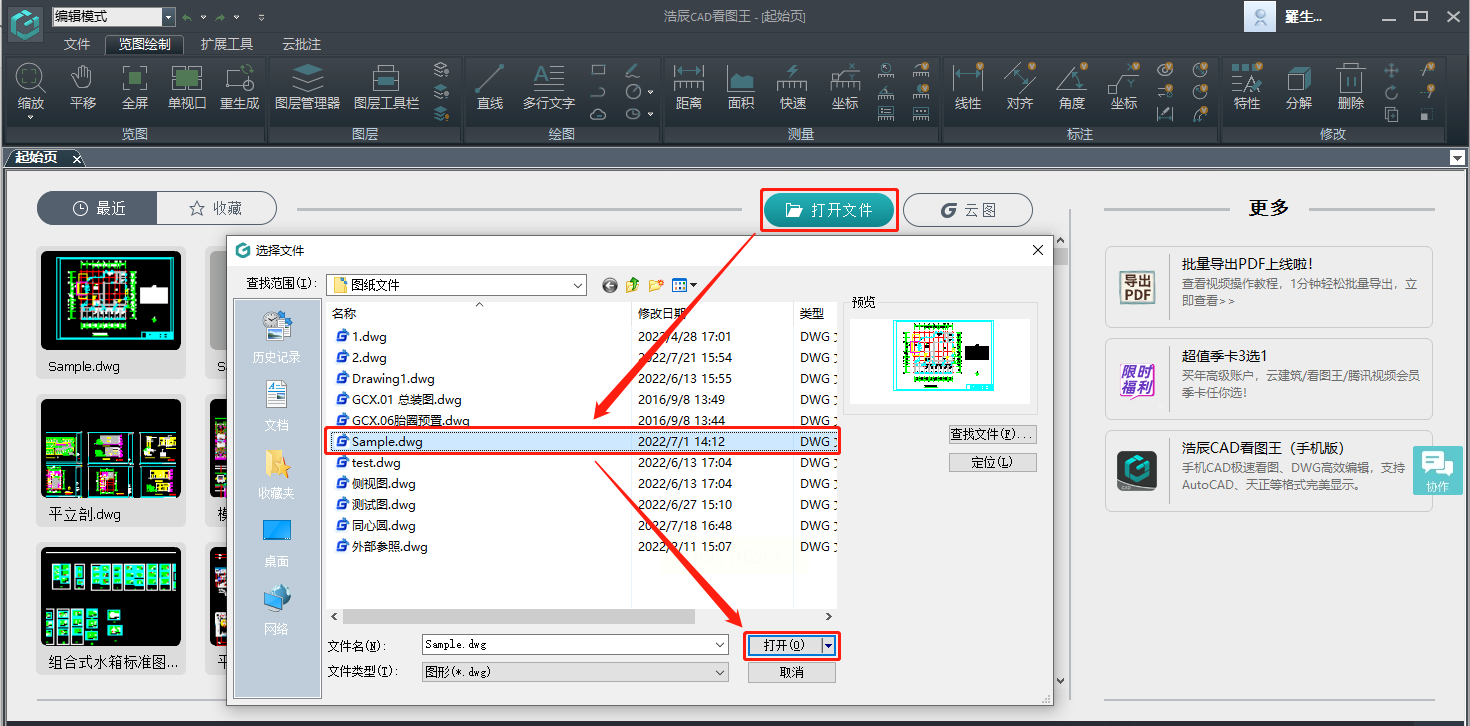The width and height of the screenshot is (1470, 726).
Task: Click the move arrows icon in 修改 group
Action: (x=1391, y=70)
